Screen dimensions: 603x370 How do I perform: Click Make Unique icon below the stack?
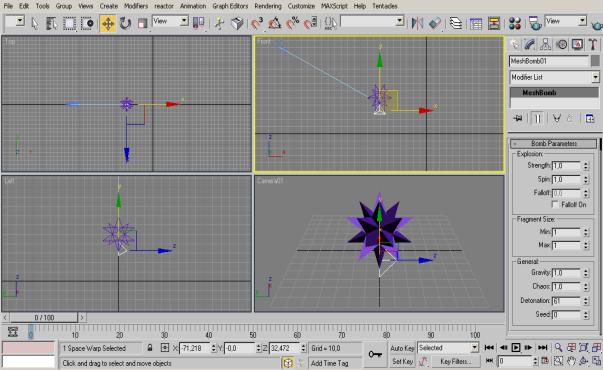(x=556, y=118)
